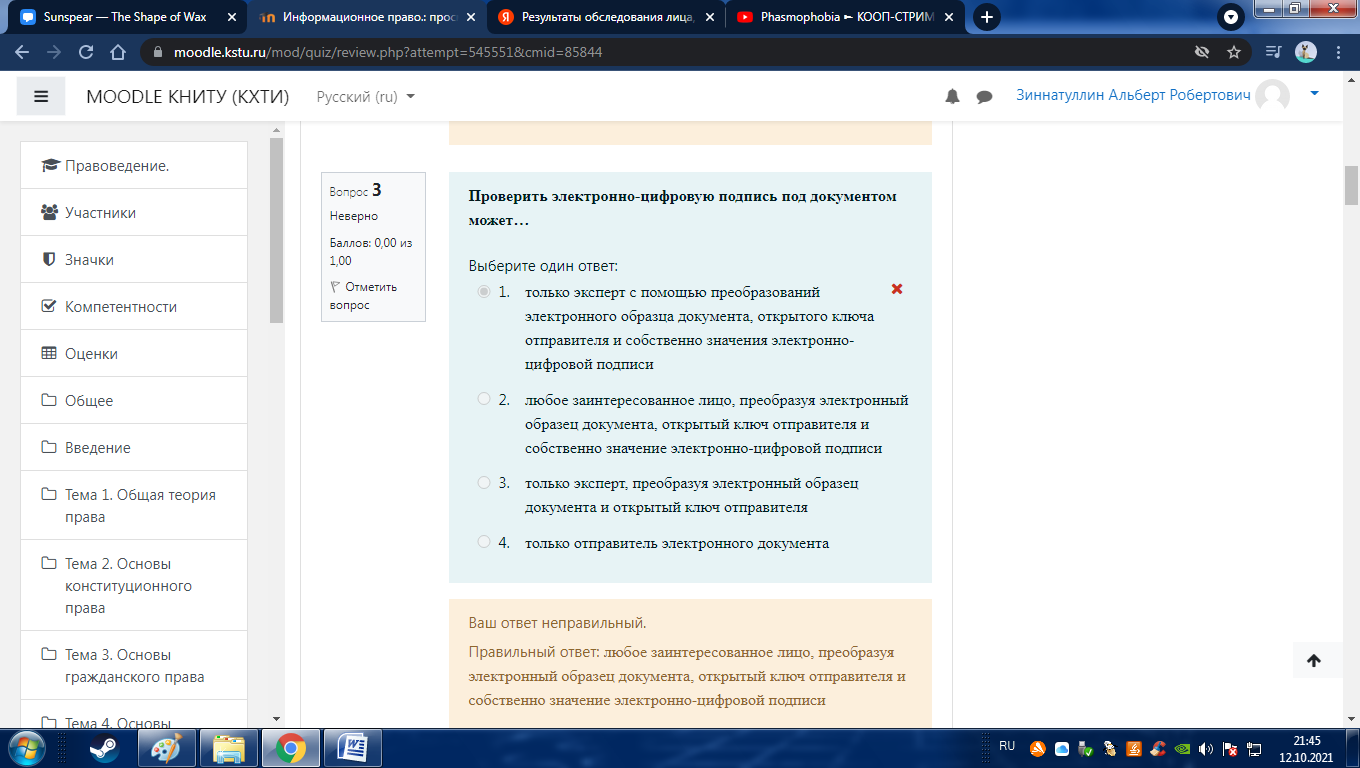Open the Введение section
Image resolution: width=1360 pixels, height=768 pixels.
pos(134,448)
